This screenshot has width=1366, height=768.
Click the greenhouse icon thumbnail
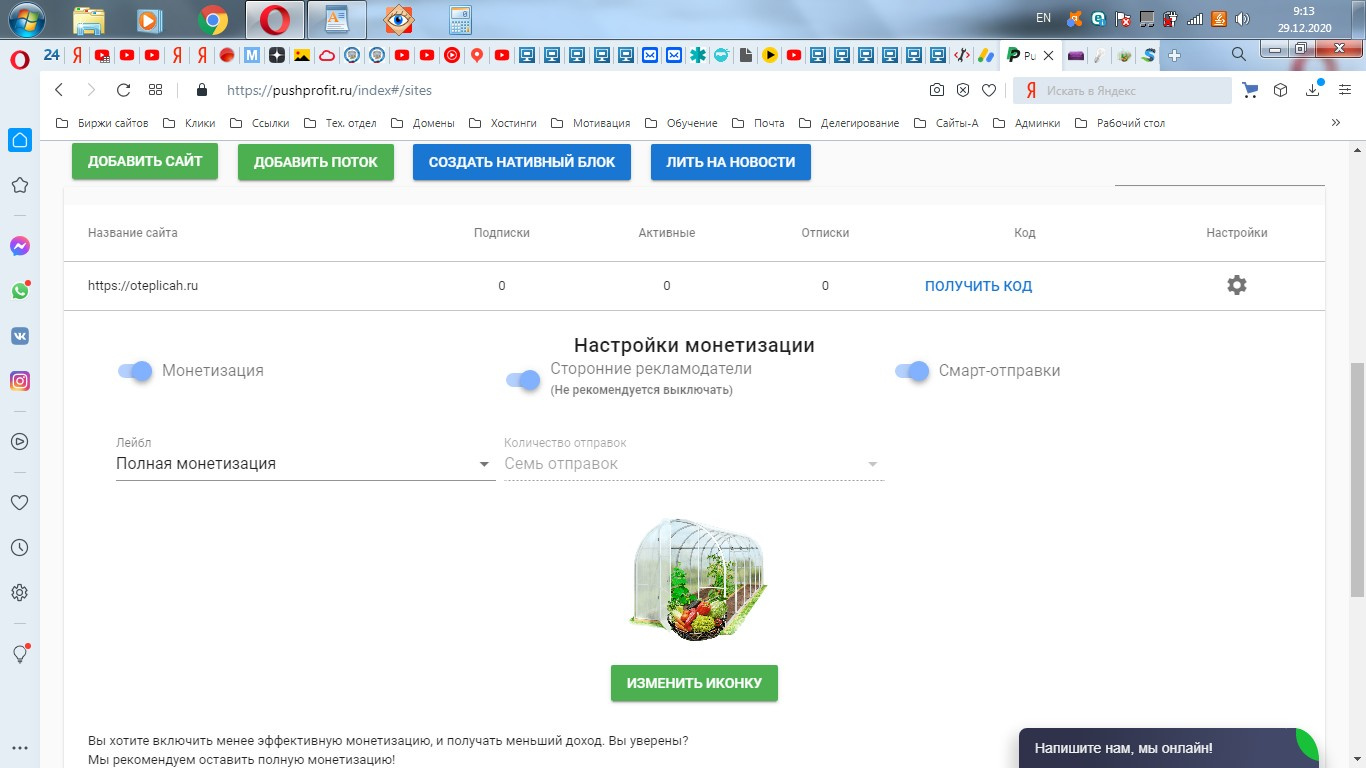696,580
